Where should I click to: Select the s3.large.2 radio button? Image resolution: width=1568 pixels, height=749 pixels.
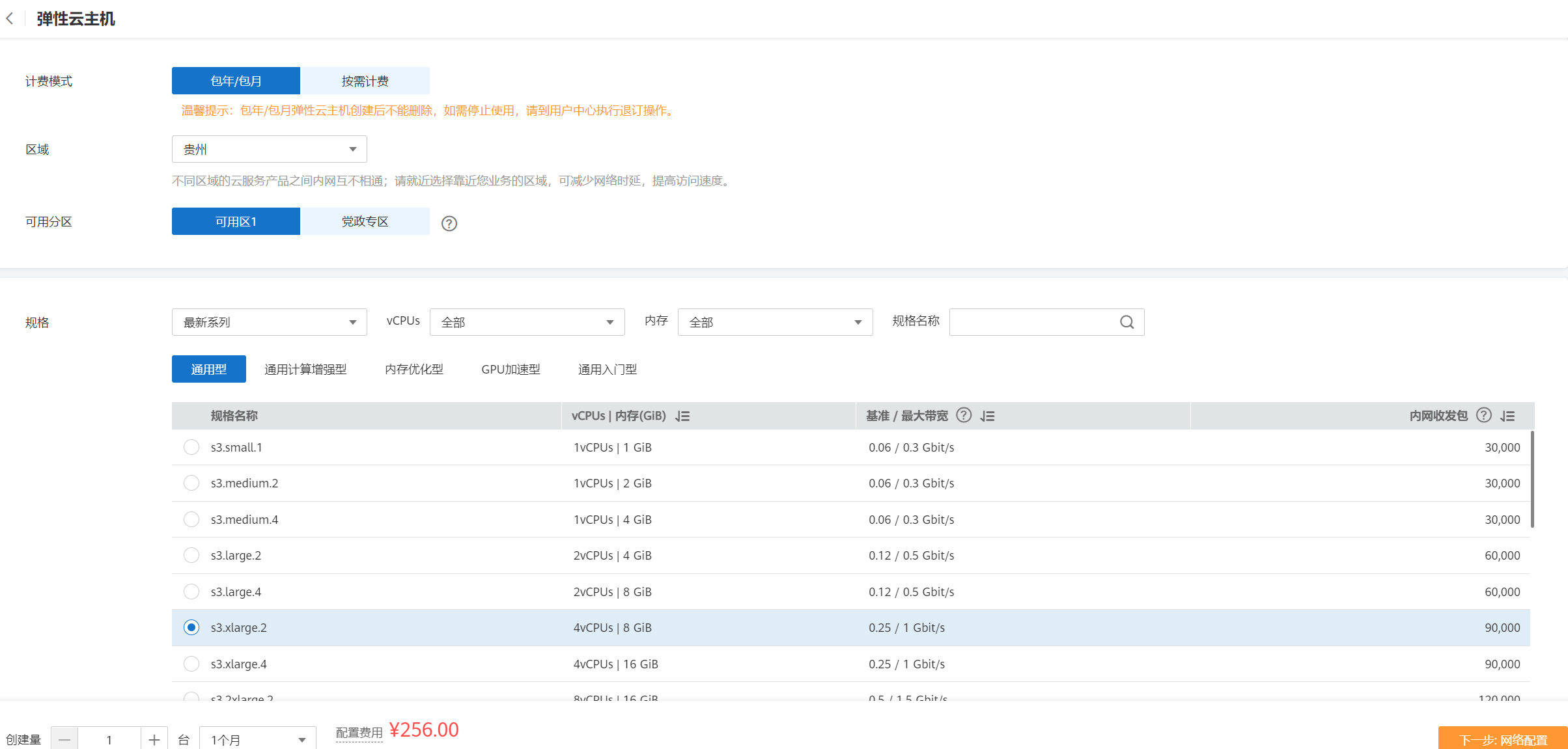click(191, 555)
